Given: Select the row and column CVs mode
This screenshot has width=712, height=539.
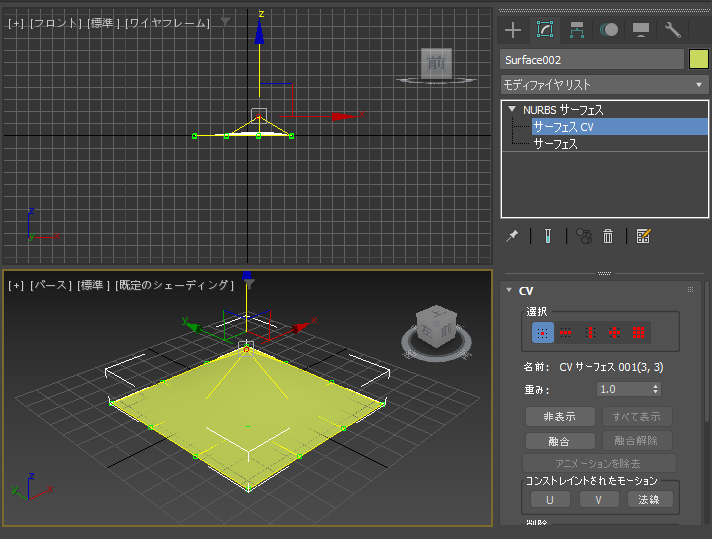Looking at the screenshot, I should point(614,332).
